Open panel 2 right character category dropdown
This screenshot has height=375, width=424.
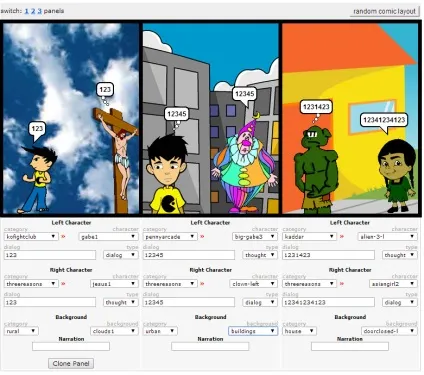pyautogui.click(x=170, y=284)
